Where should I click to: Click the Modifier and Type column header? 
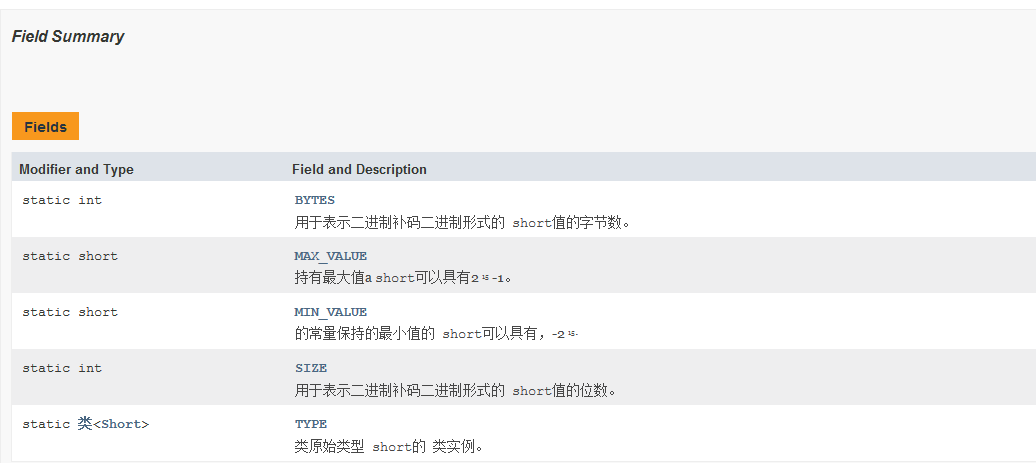(x=76, y=170)
